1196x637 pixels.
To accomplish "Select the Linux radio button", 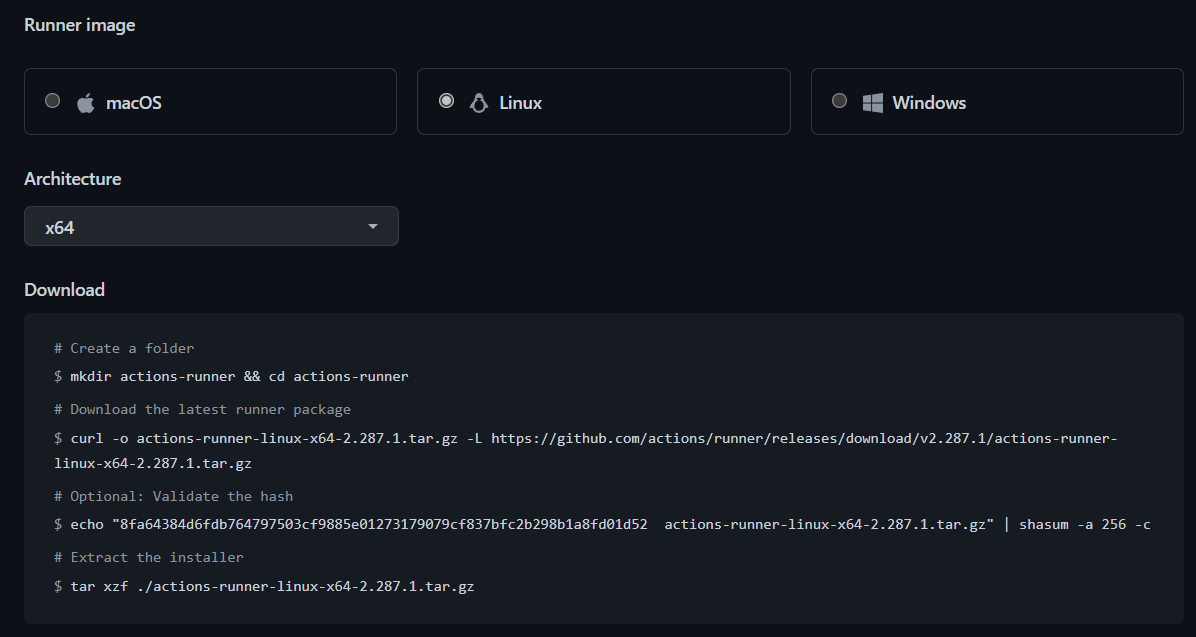I will [x=446, y=99].
